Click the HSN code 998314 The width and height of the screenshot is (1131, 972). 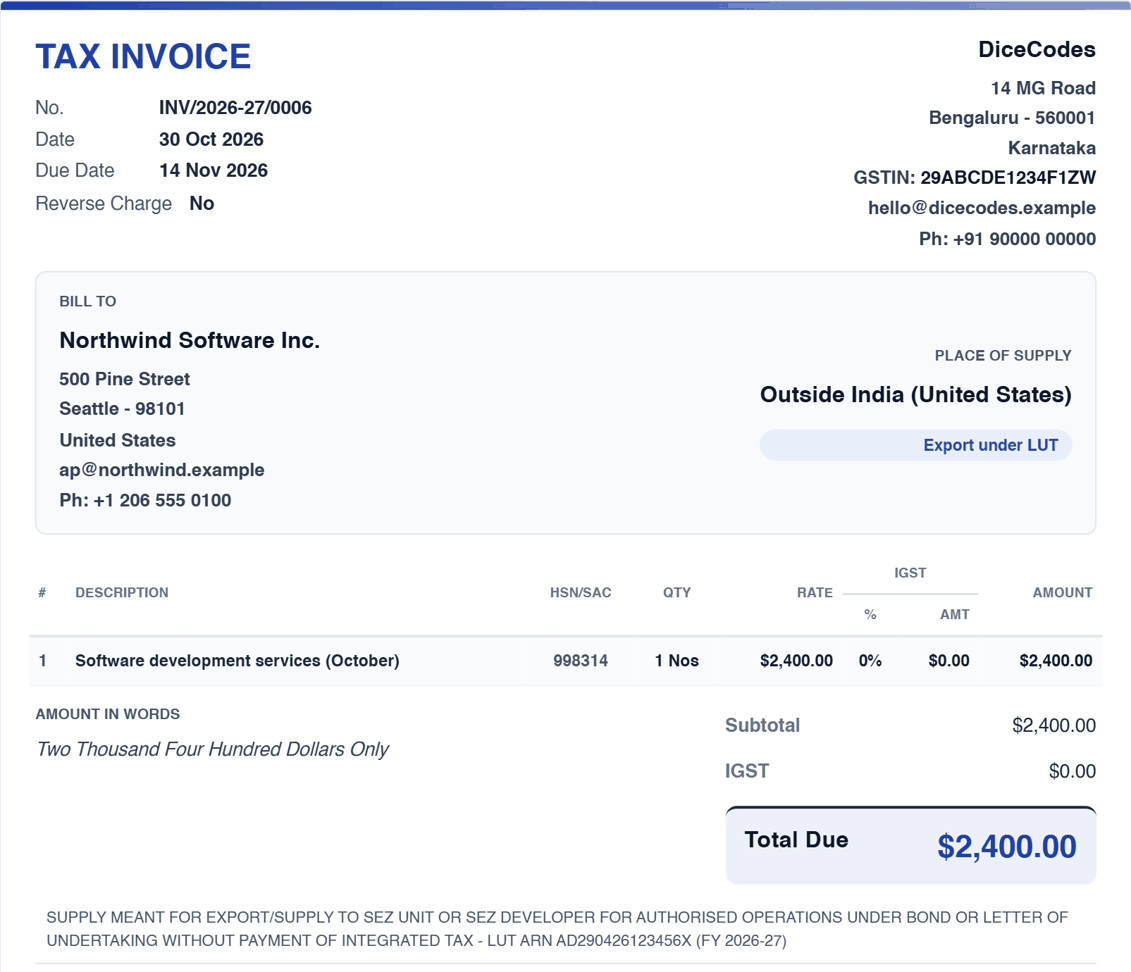[581, 660]
